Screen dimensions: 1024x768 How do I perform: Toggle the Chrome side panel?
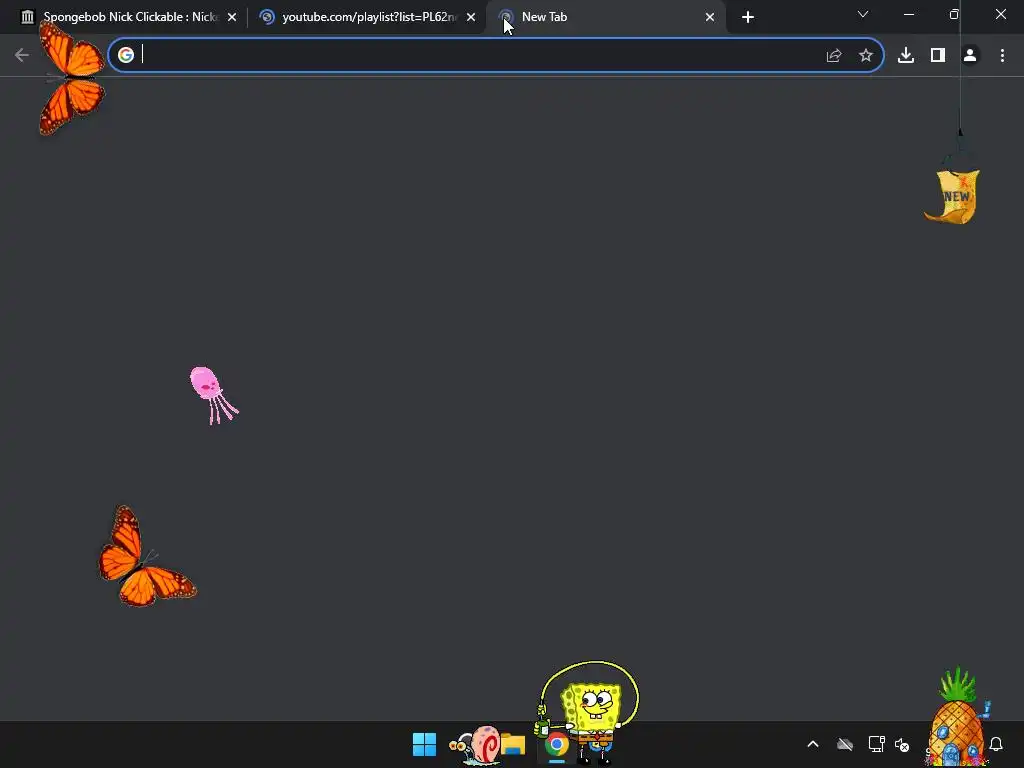click(938, 56)
